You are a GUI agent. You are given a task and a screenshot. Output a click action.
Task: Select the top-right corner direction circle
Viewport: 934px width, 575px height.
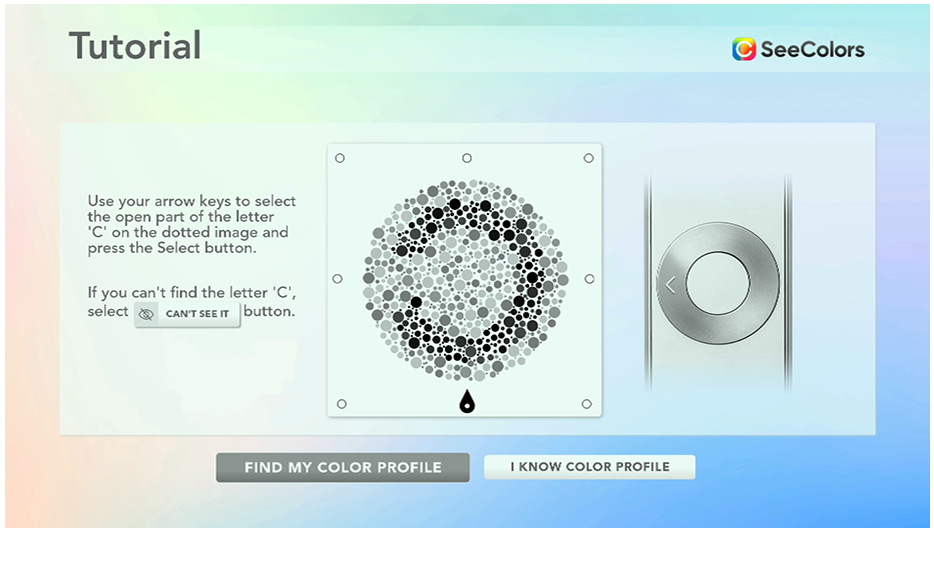pyautogui.click(x=589, y=158)
